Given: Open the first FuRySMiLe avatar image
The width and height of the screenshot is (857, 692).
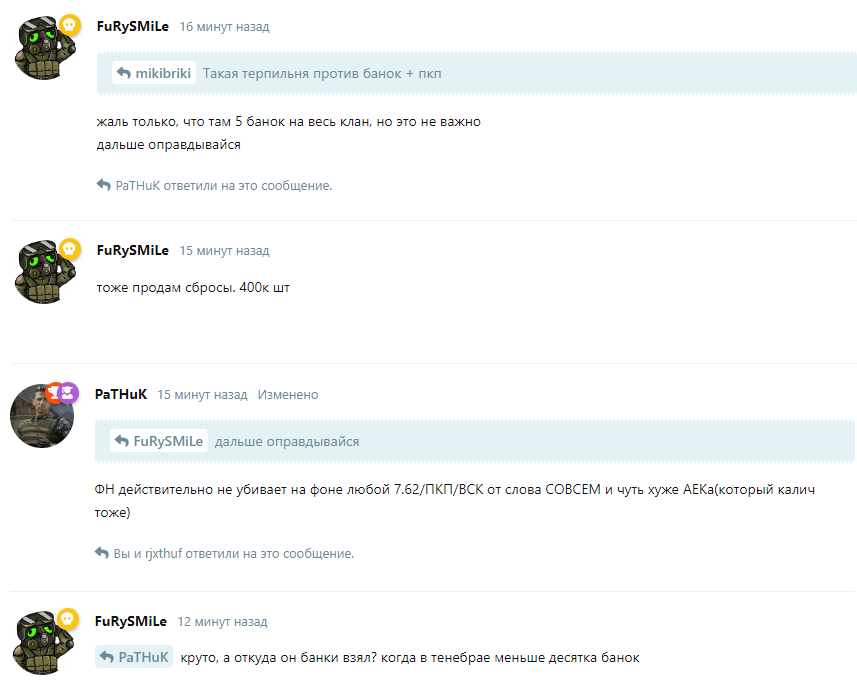Looking at the screenshot, I should [45, 48].
